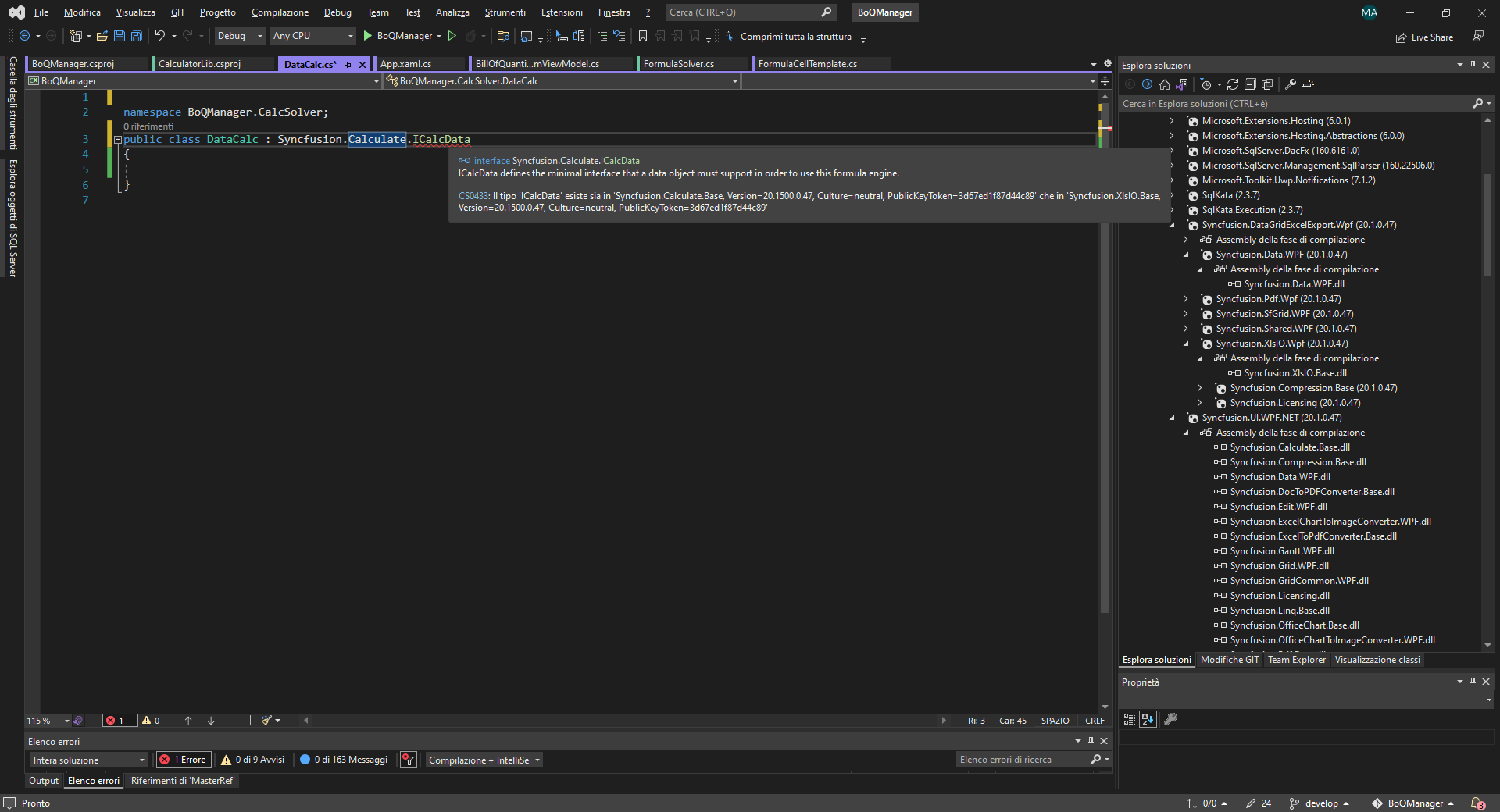
Task: Click the Save All toolbar icon
Action: pyautogui.click(x=137, y=36)
